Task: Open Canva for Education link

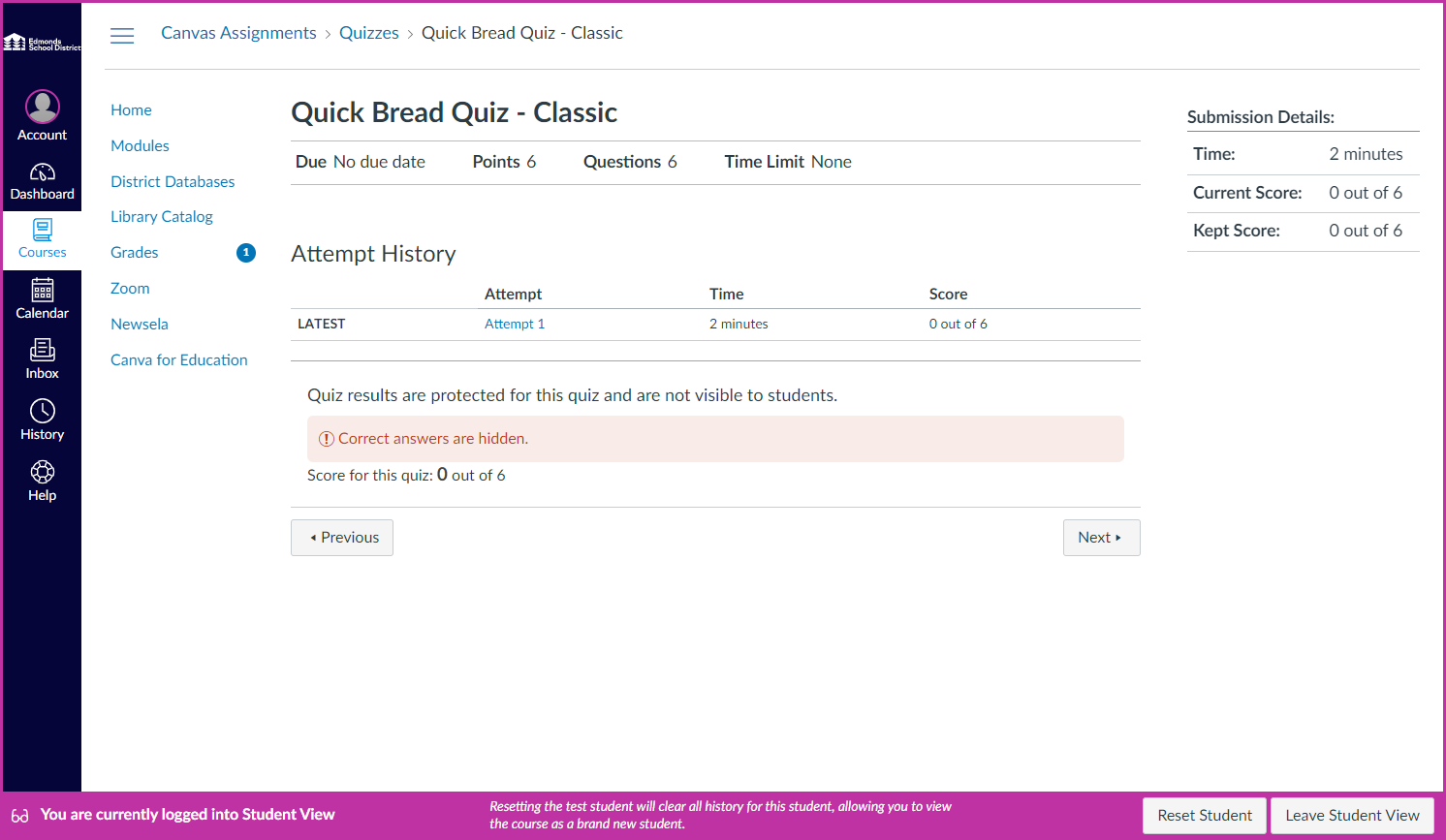Action: pyautogui.click(x=179, y=360)
